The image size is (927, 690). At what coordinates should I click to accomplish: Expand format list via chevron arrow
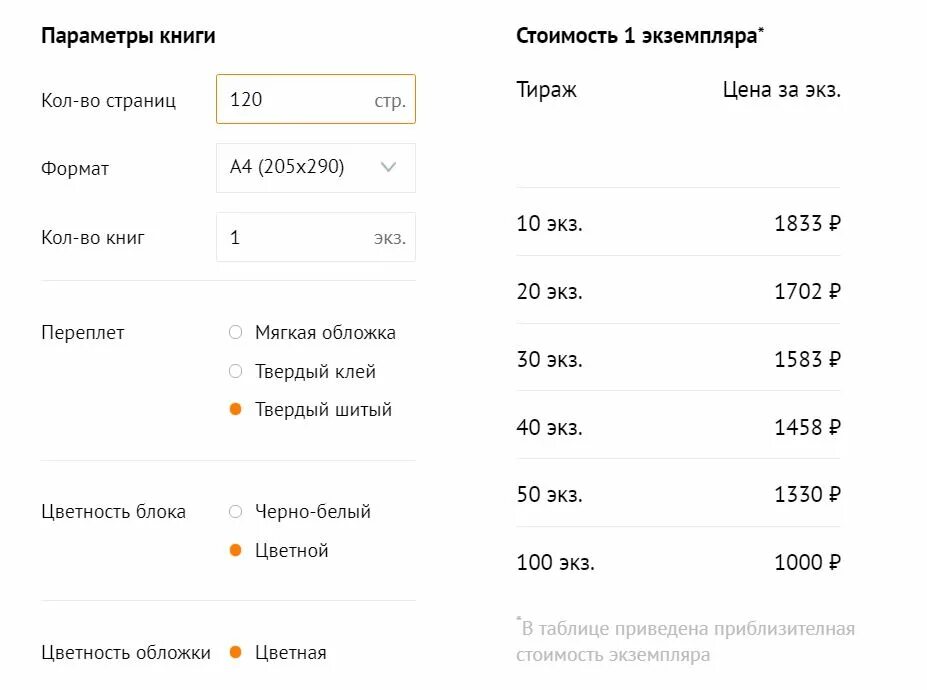point(388,167)
